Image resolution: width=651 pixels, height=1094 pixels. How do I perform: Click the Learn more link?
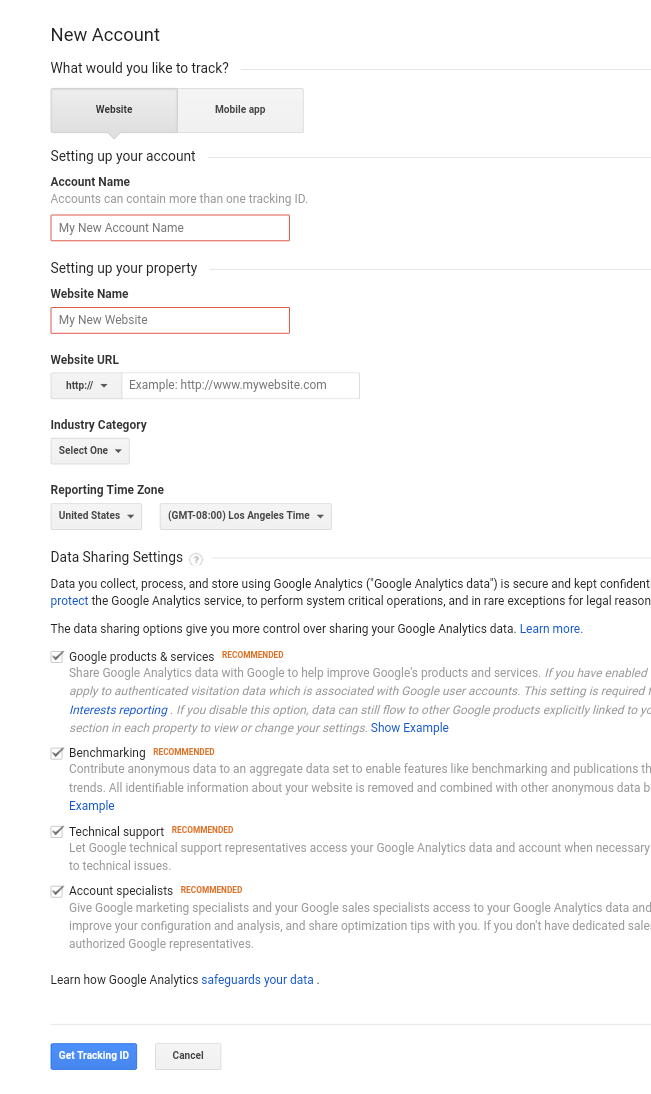550,629
